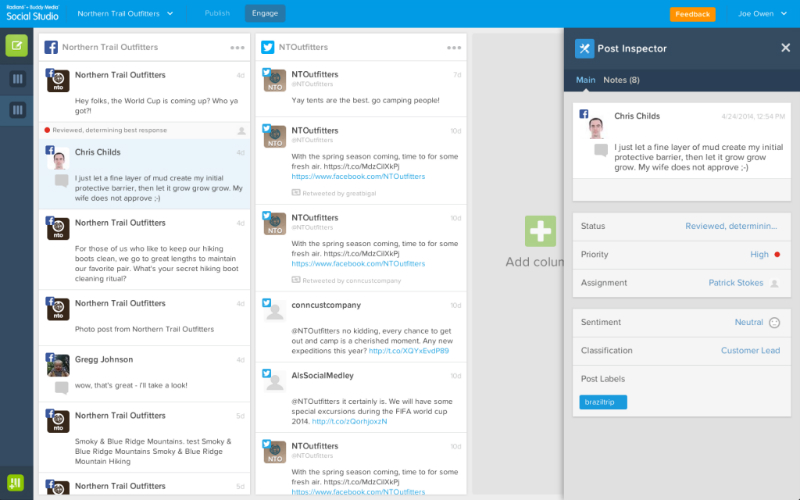800x500 pixels.
Task: Switch to the Engage tab
Action: [x=265, y=13]
